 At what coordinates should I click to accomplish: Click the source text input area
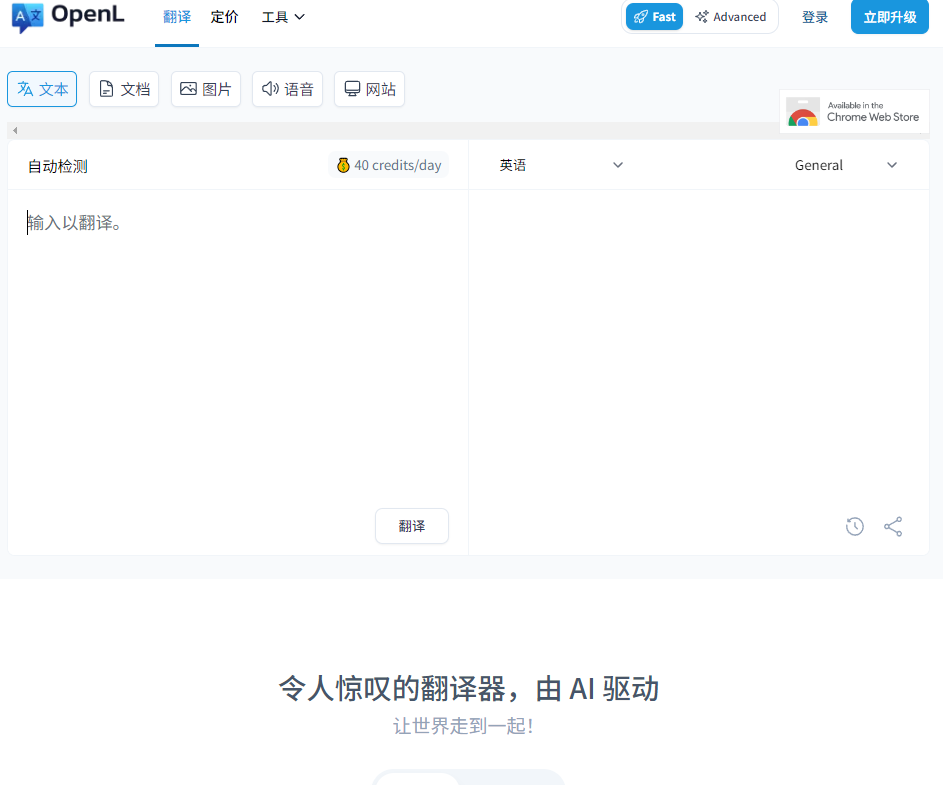[238, 349]
